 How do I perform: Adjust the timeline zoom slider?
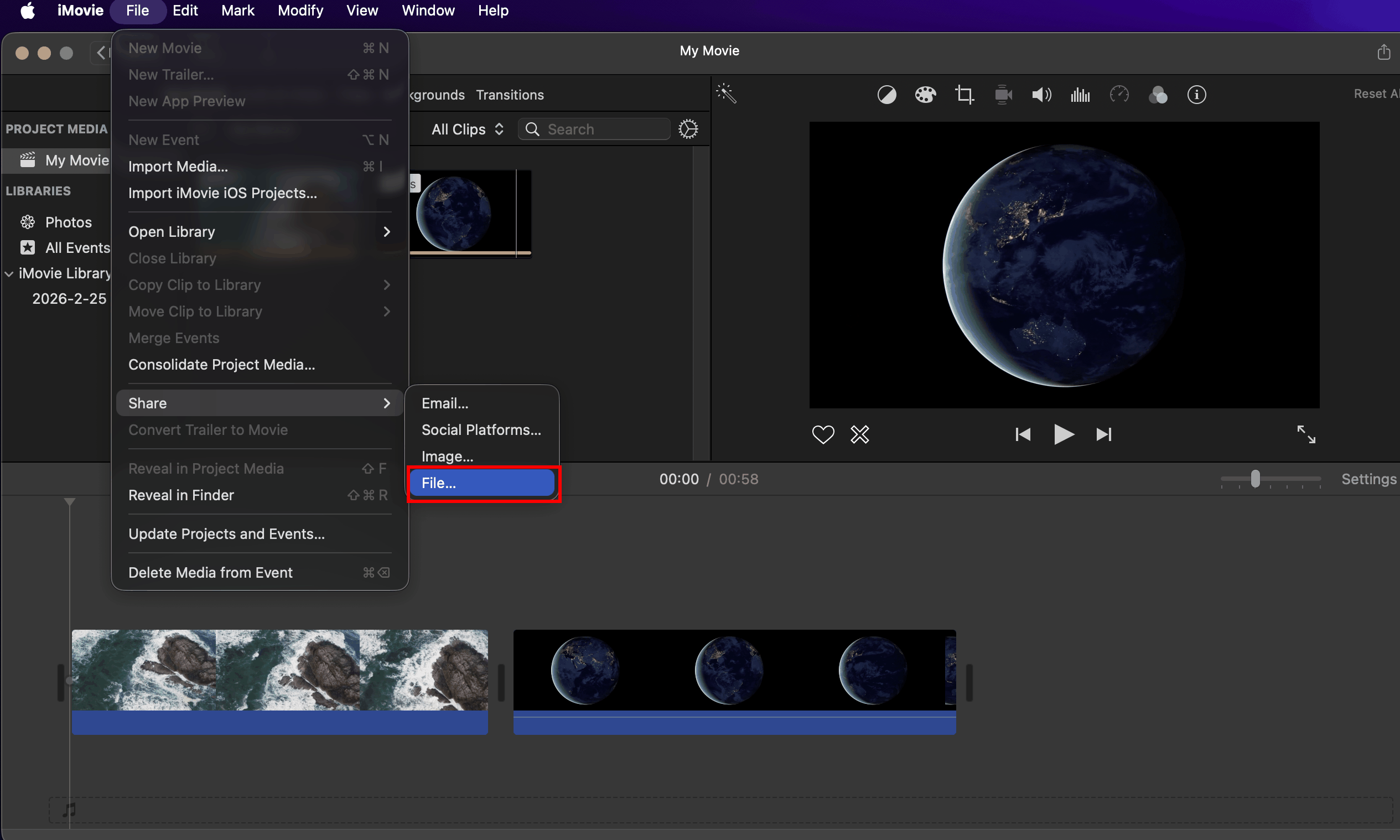coord(1255,479)
